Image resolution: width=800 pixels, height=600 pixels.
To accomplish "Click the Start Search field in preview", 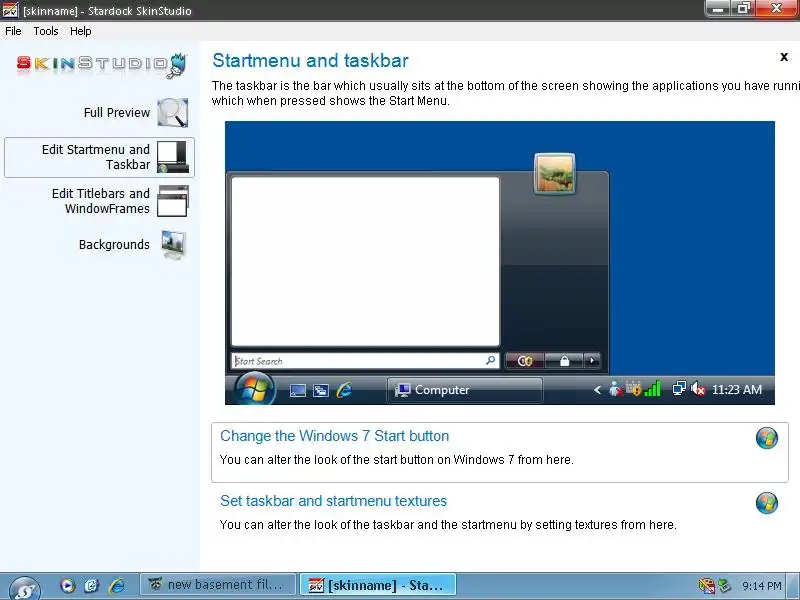I will 365,361.
